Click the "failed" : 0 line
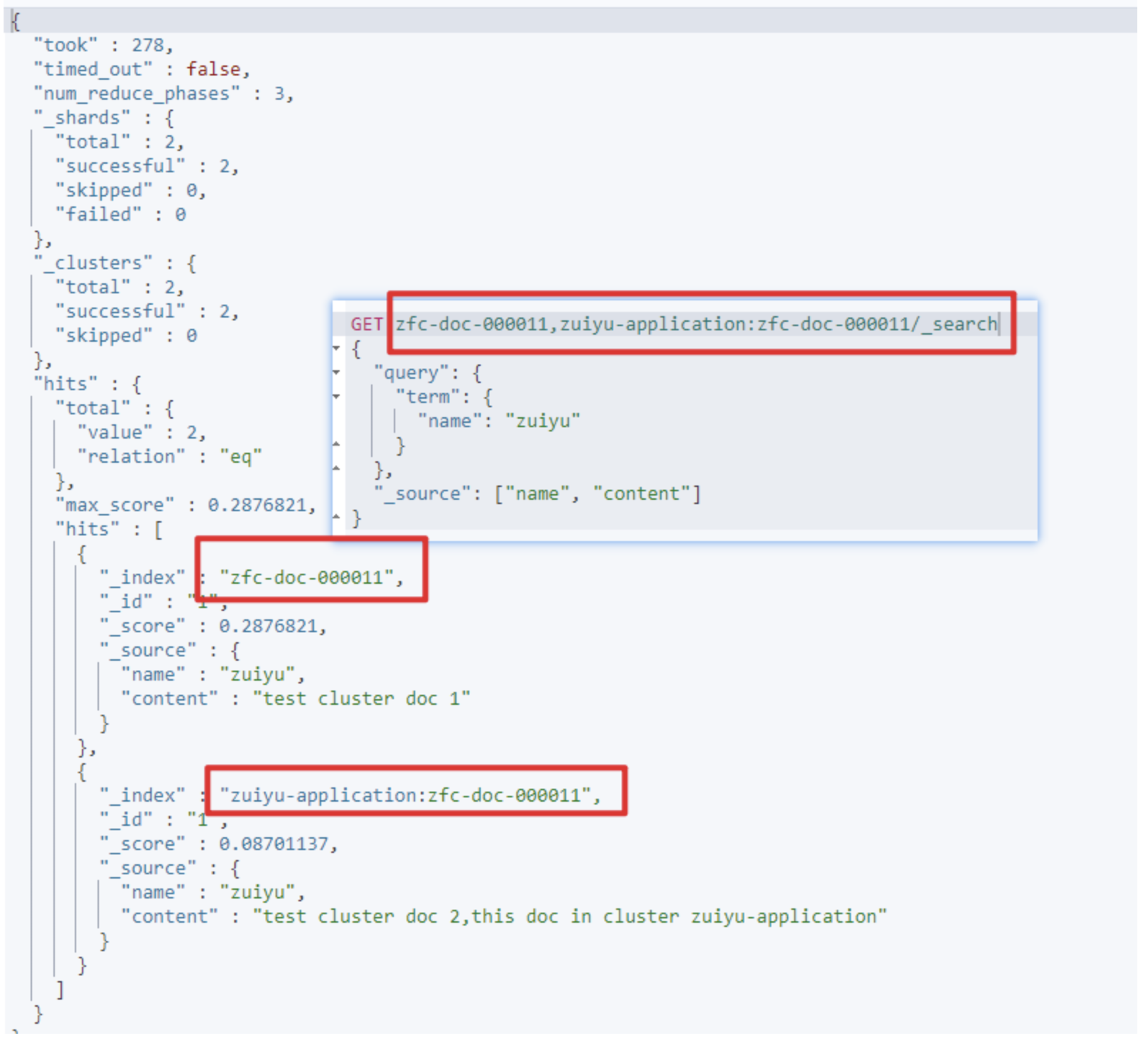Screen dimensions: 1148x1038 [x=120, y=215]
